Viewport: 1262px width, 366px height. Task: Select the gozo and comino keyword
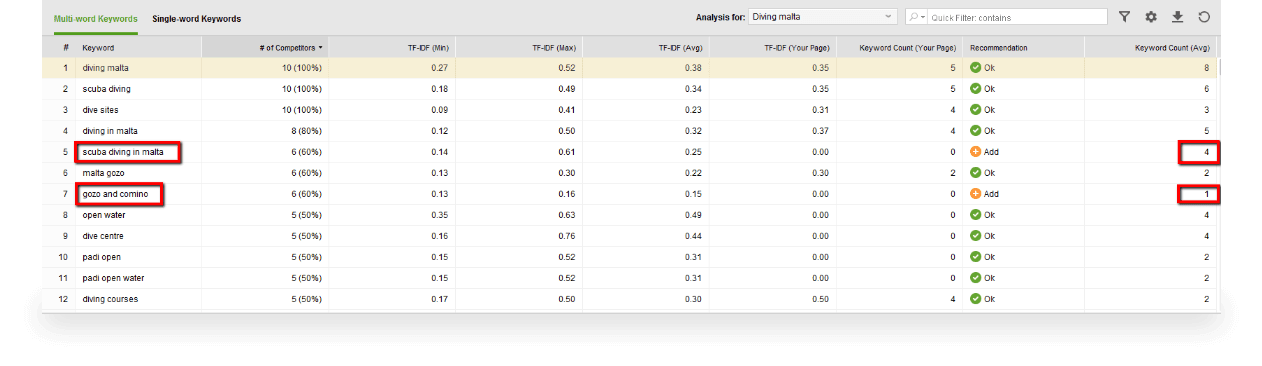point(115,194)
